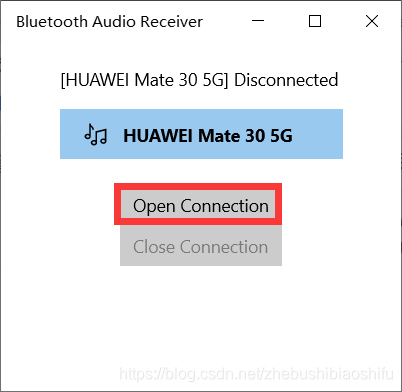402x392 pixels.
Task: Minimize the Bluetooth Audio Receiver window
Action: point(258,22)
